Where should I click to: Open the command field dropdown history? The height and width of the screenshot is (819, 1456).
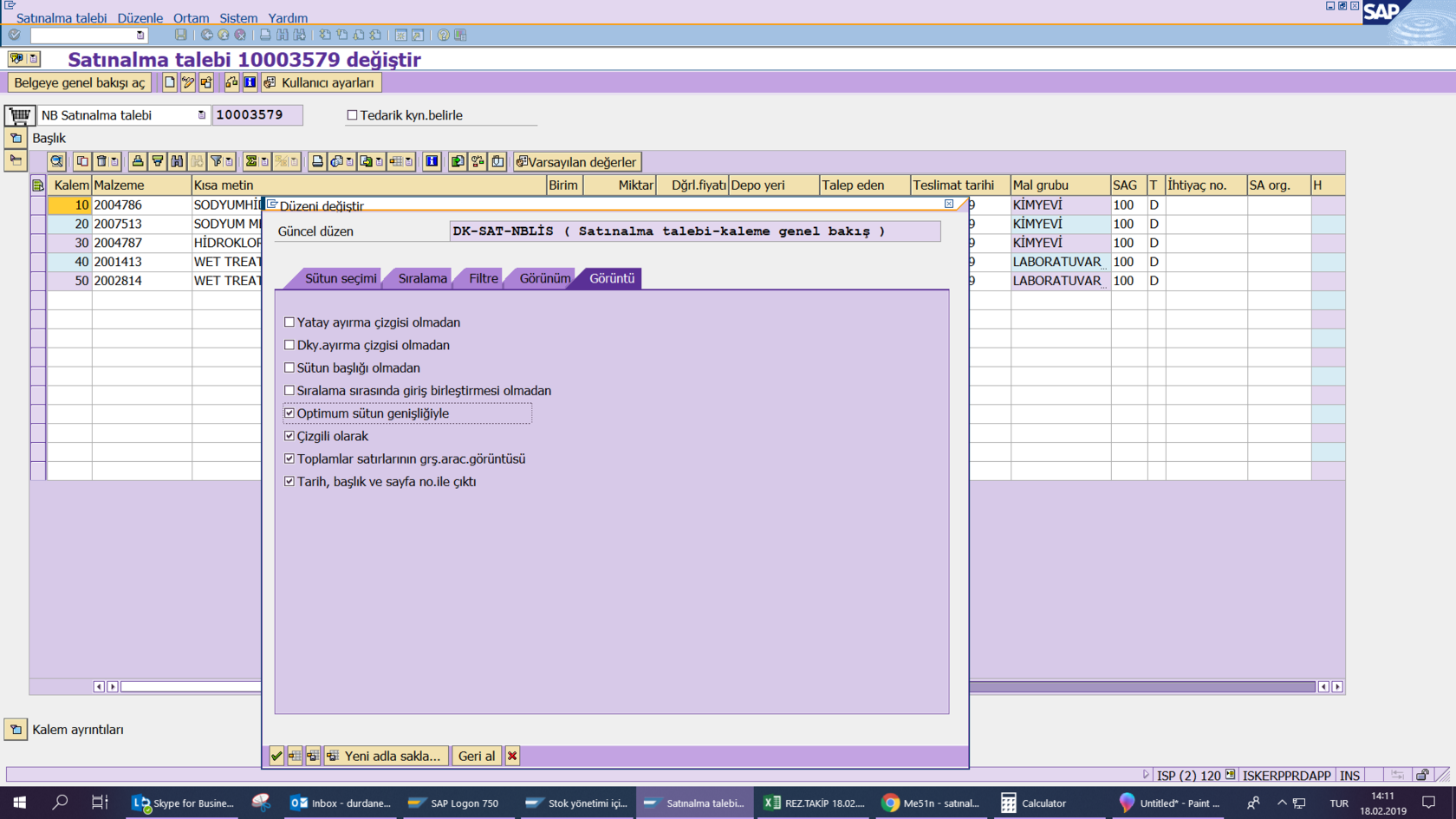(x=140, y=36)
